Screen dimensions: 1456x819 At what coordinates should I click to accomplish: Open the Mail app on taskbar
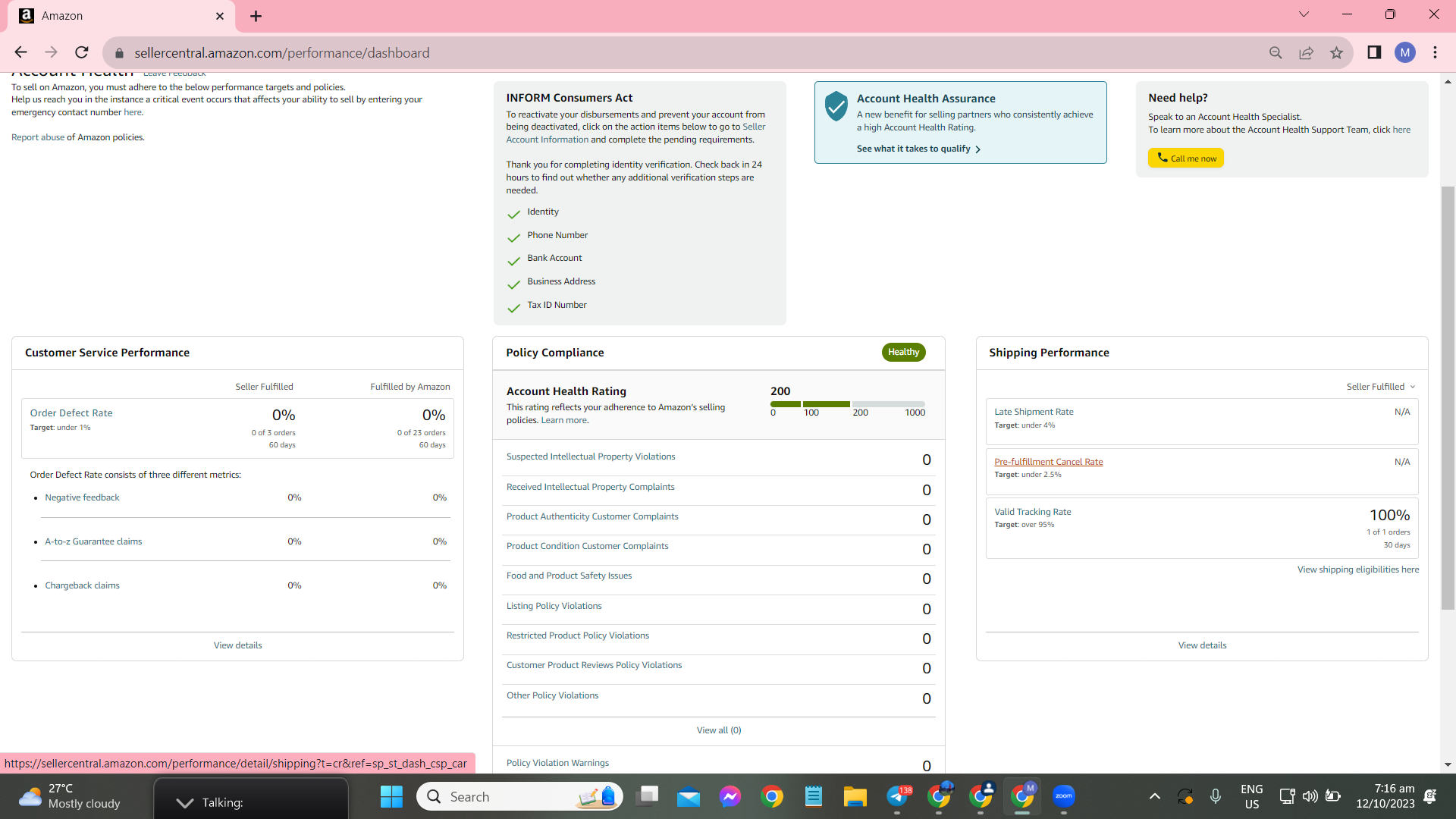(x=689, y=796)
